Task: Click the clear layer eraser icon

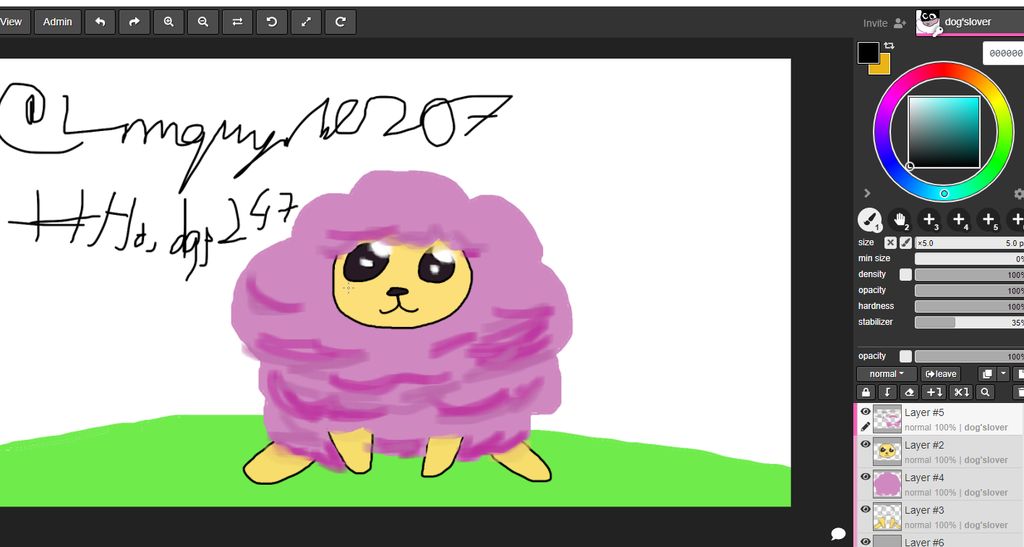Action: tap(909, 392)
